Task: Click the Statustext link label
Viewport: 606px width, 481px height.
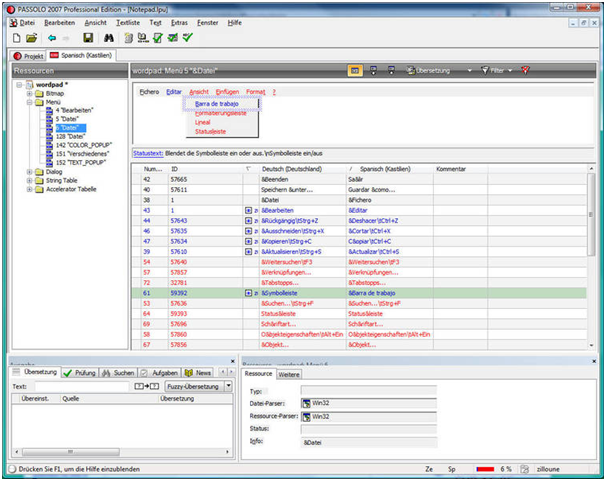Action: point(147,153)
